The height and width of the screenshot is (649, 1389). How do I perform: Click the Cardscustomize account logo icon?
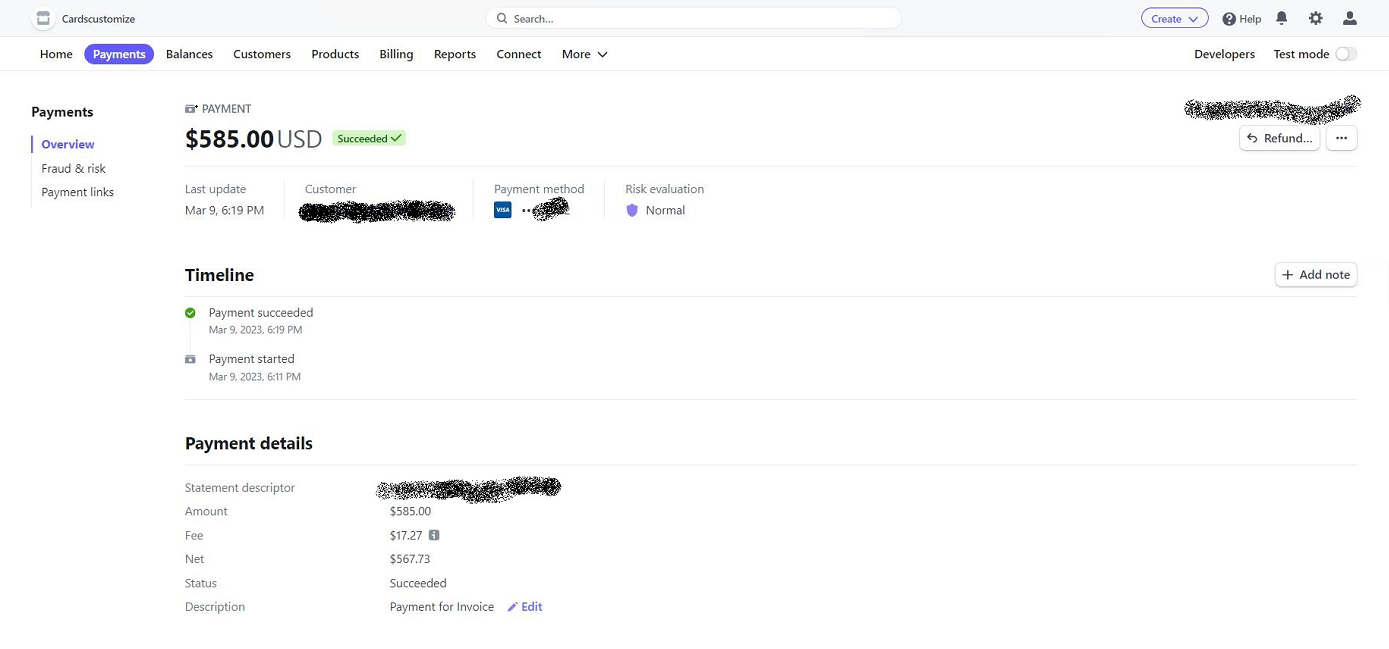point(43,18)
